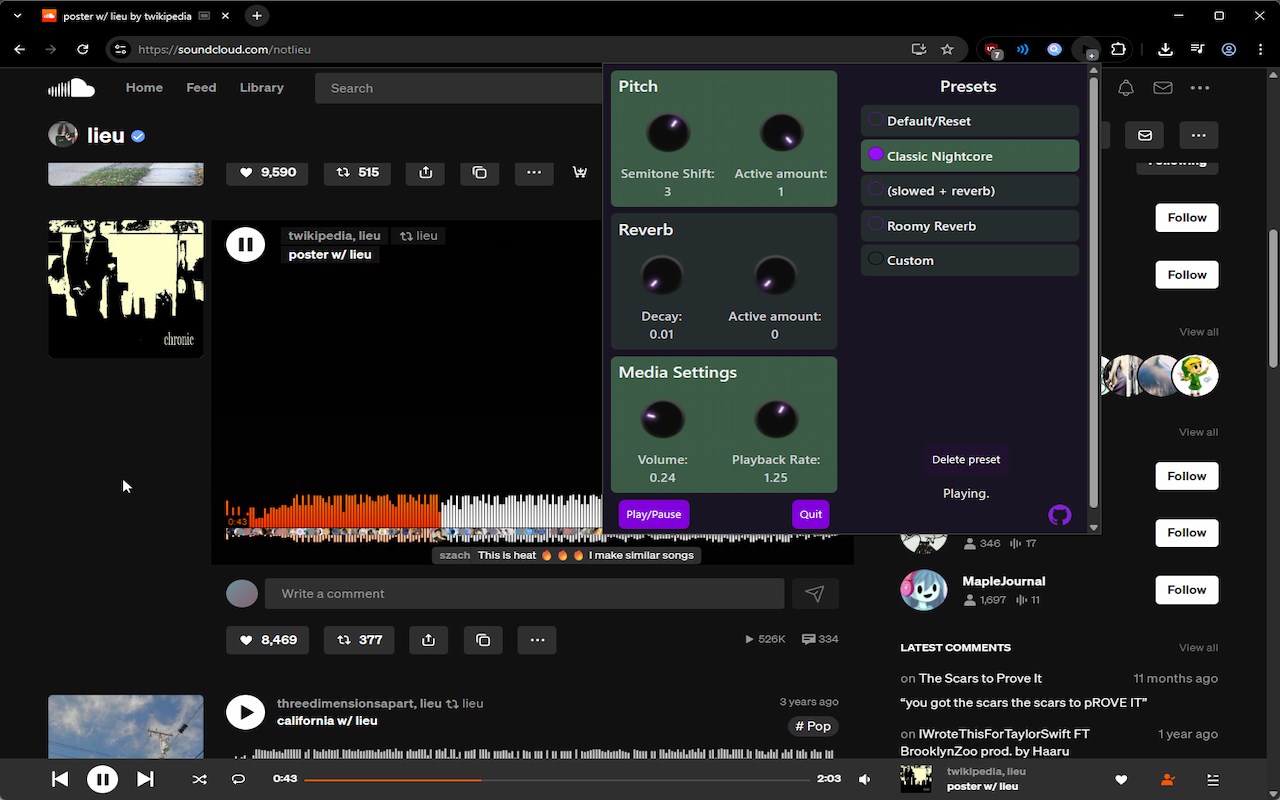Send the comment with paper plane icon

click(815, 594)
